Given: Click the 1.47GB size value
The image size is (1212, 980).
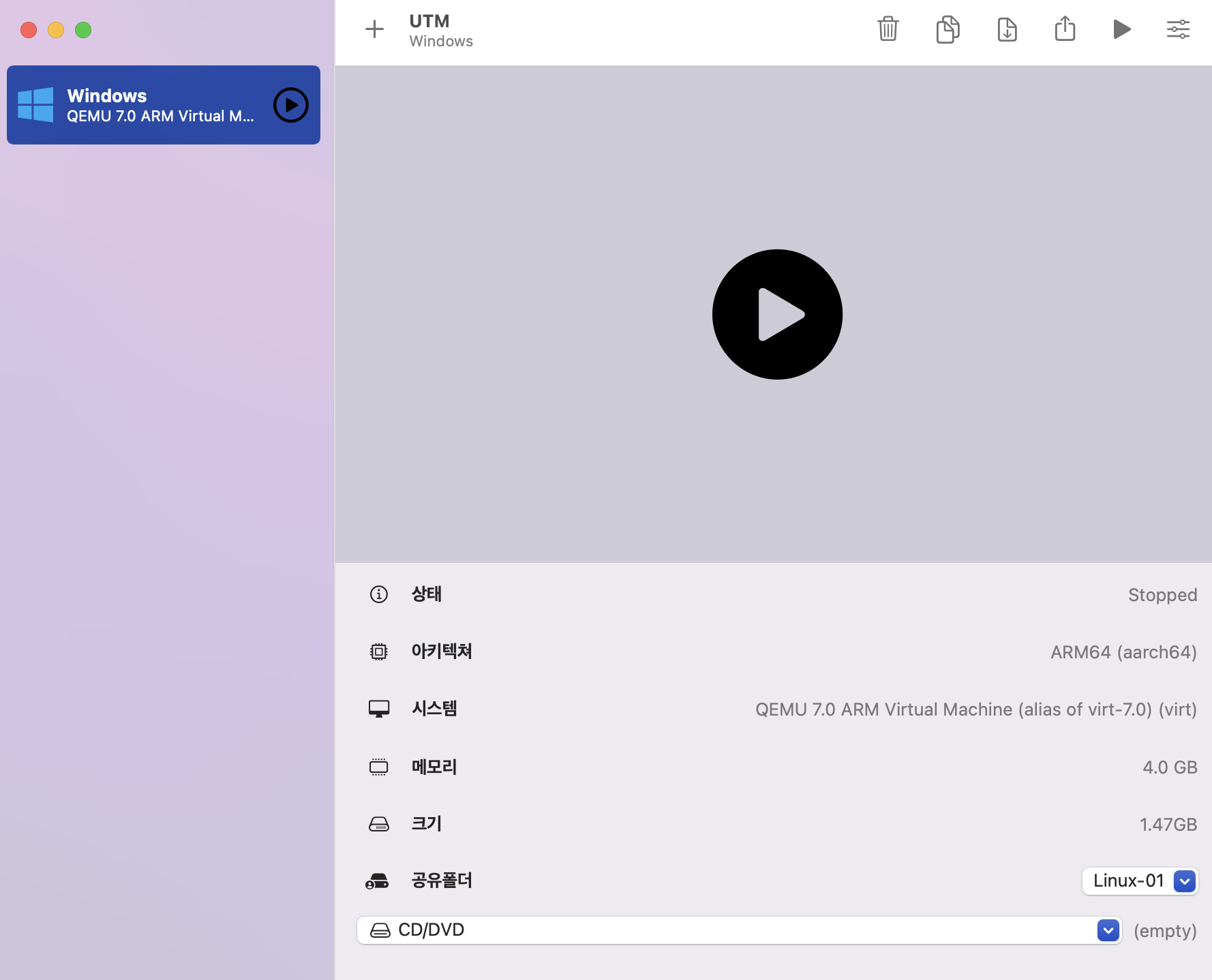Looking at the screenshot, I should pos(1168,825).
